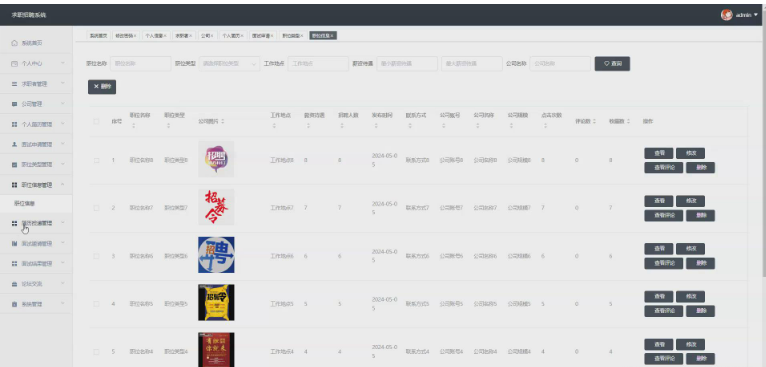Switch to the 系统首页 tab

(98, 36)
